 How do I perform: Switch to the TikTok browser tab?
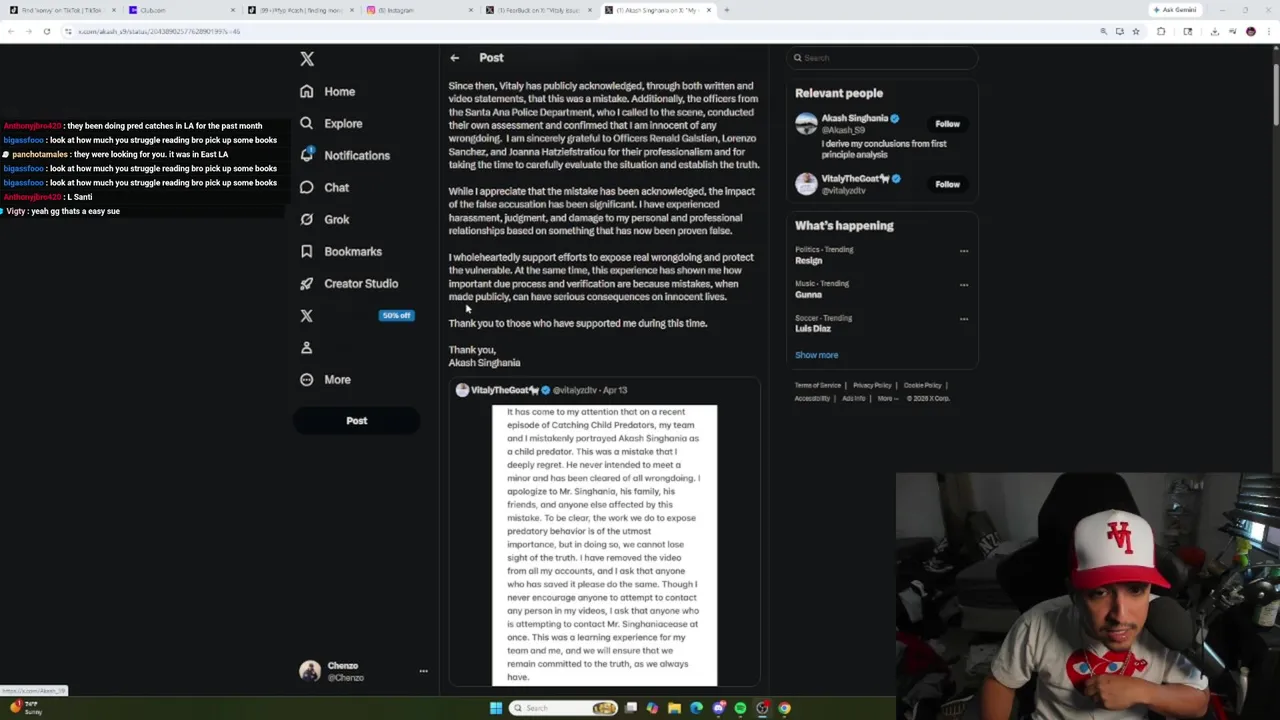[x=62, y=10]
